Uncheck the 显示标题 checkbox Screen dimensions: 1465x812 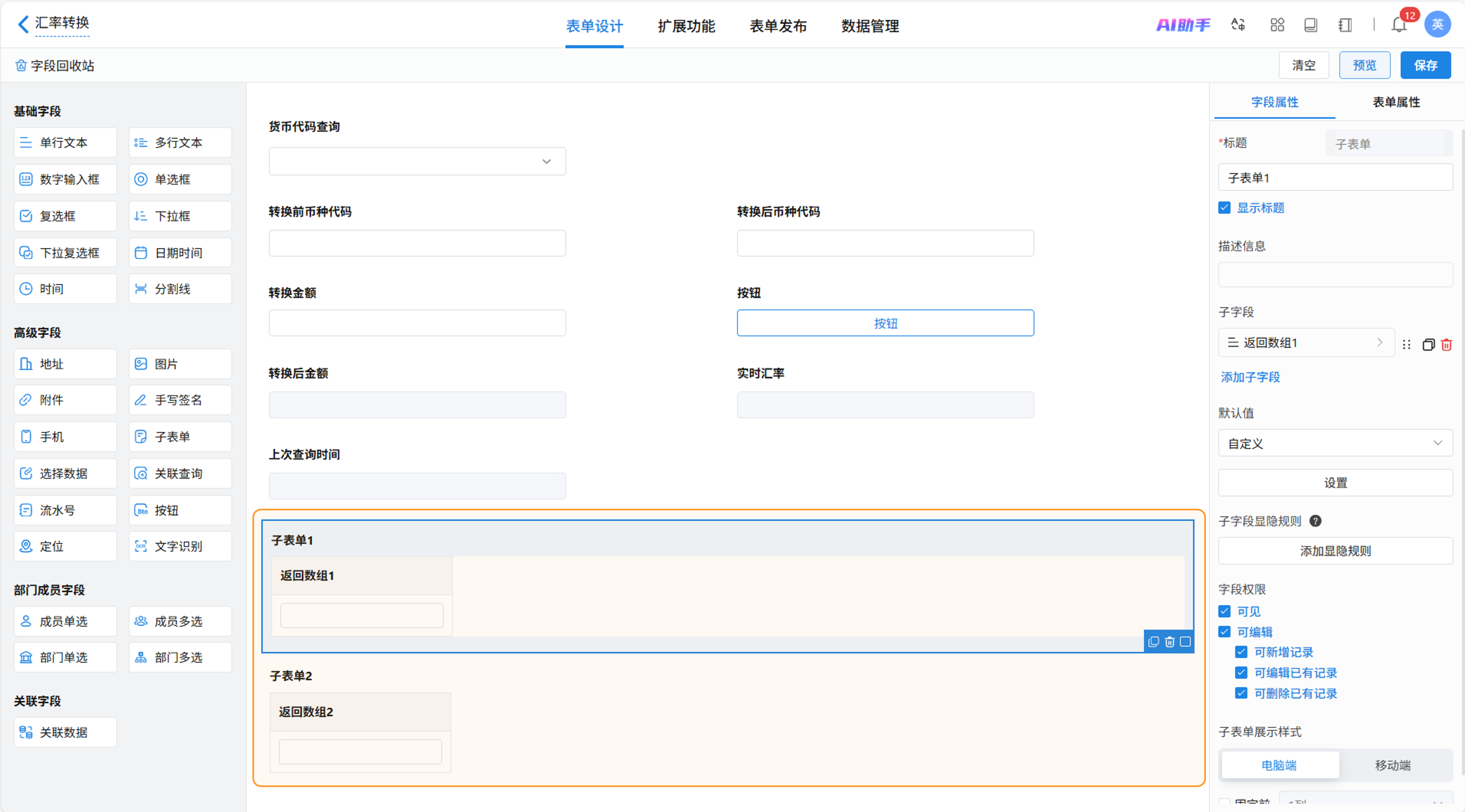[x=1224, y=207]
